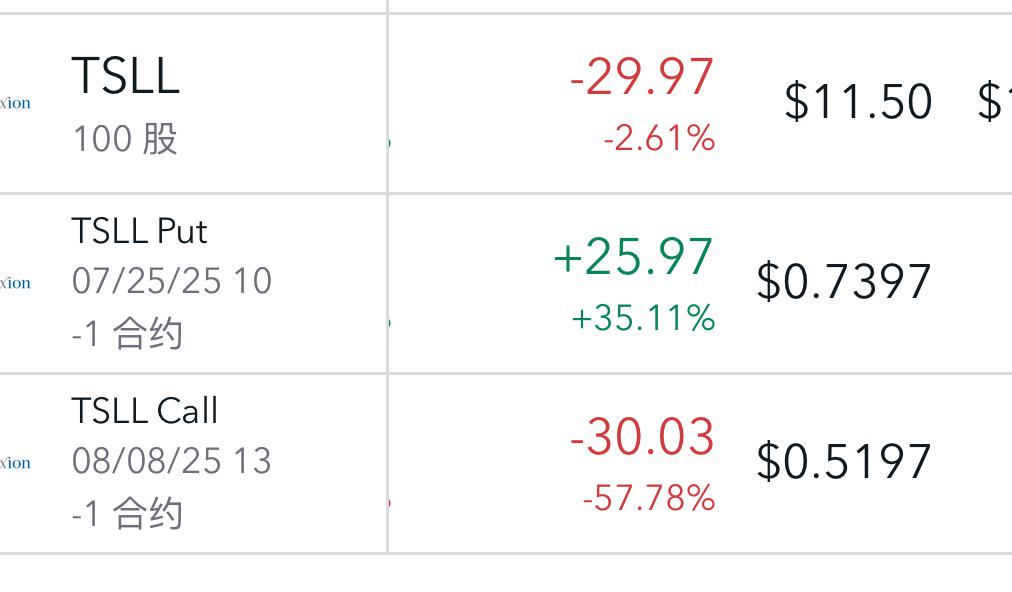Screen dimensions: 1012x592
Task: Open the TSLL stock position
Action: pos(126,76)
